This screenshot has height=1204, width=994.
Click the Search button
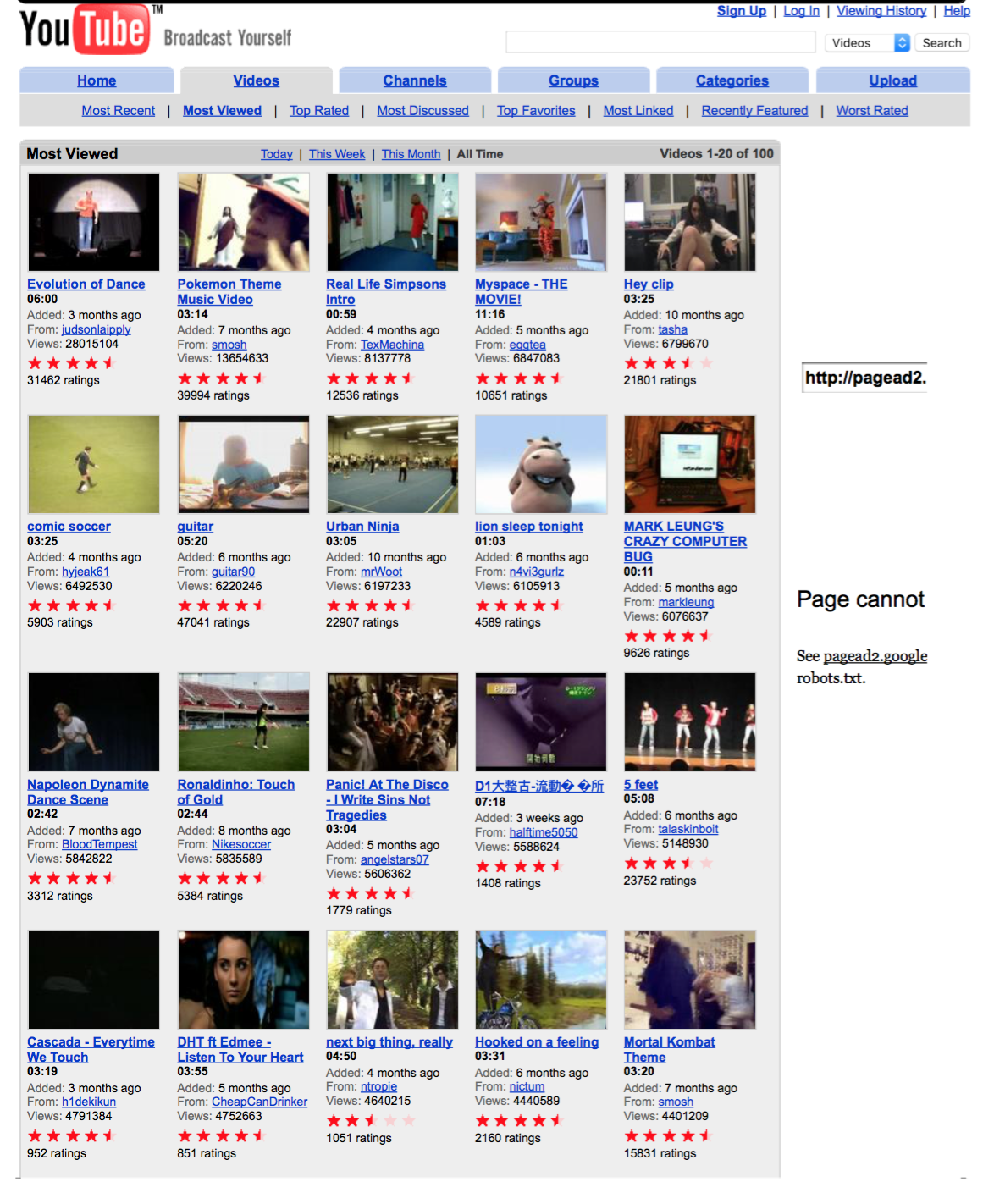(942, 43)
